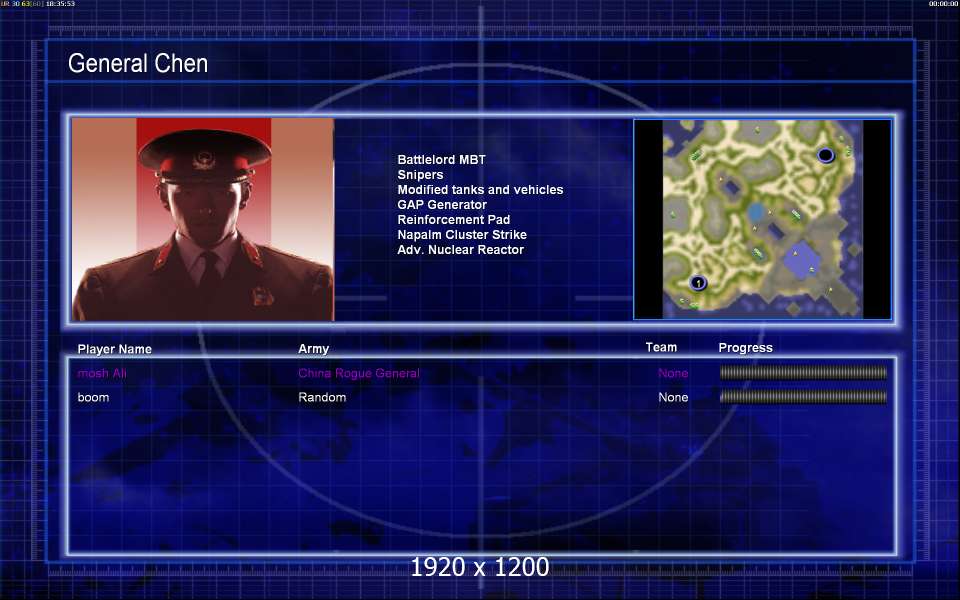Click the Adv. Nuclear Reactor line
The image size is (960, 600).
[x=460, y=249]
